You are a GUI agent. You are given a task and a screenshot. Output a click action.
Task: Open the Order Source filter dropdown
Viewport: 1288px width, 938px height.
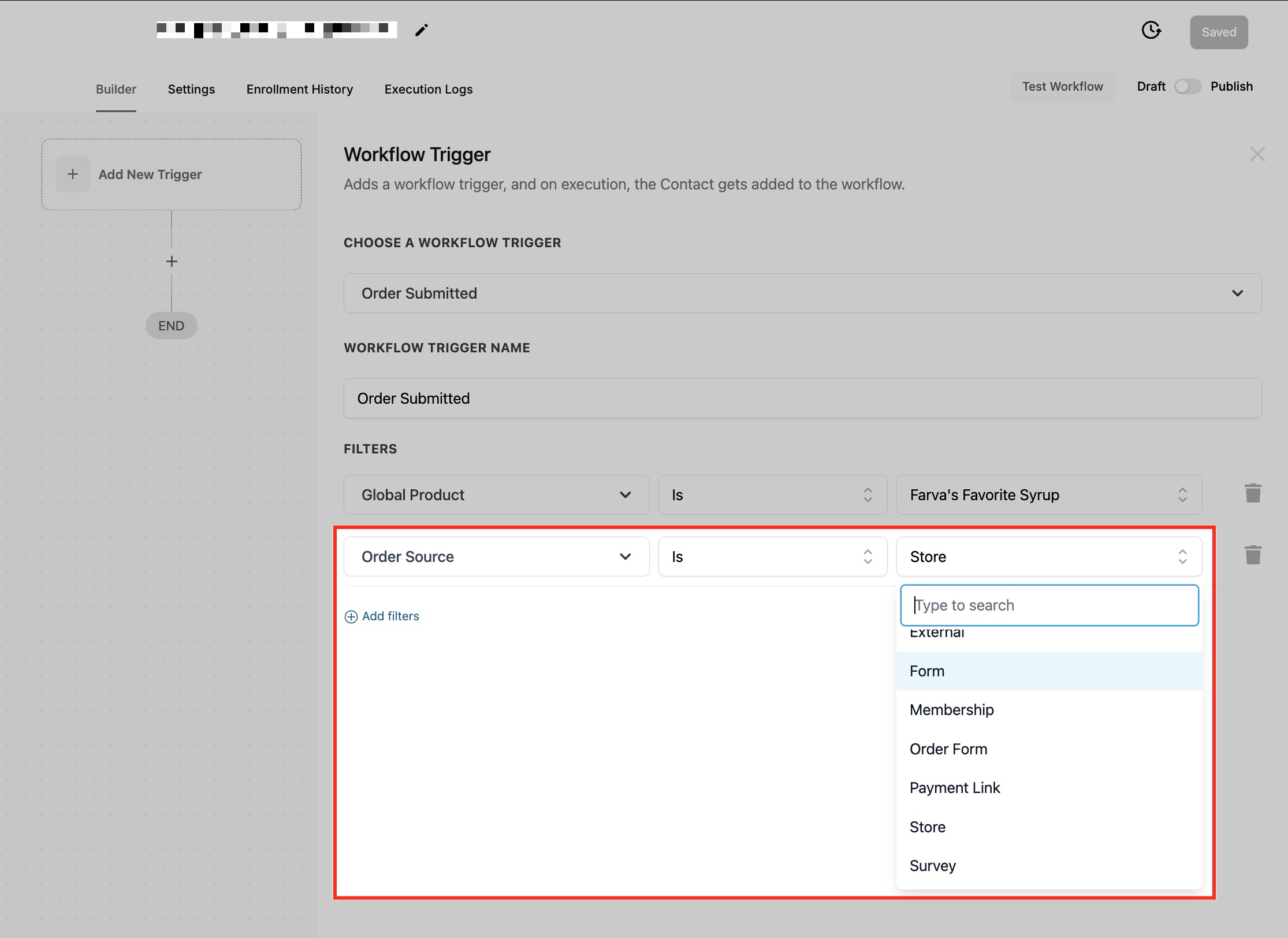click(x=496, y=557)
